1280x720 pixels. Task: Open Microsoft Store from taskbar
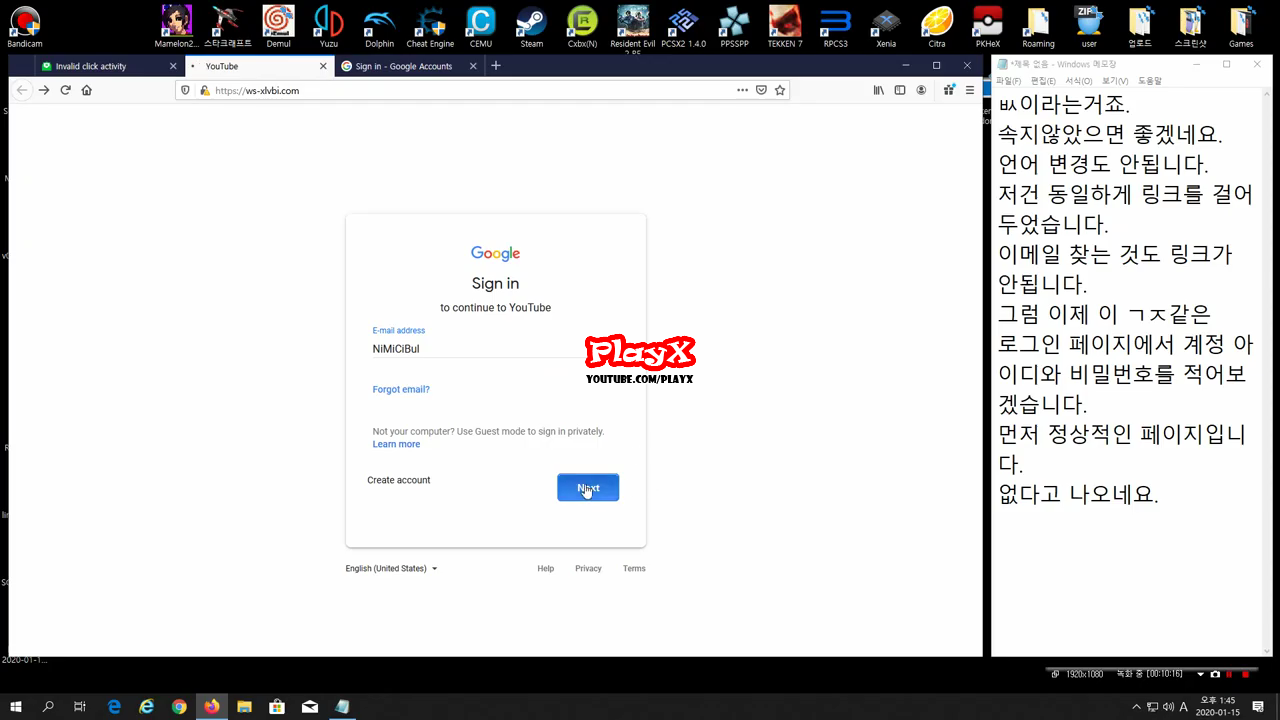[x=277, y=706]
